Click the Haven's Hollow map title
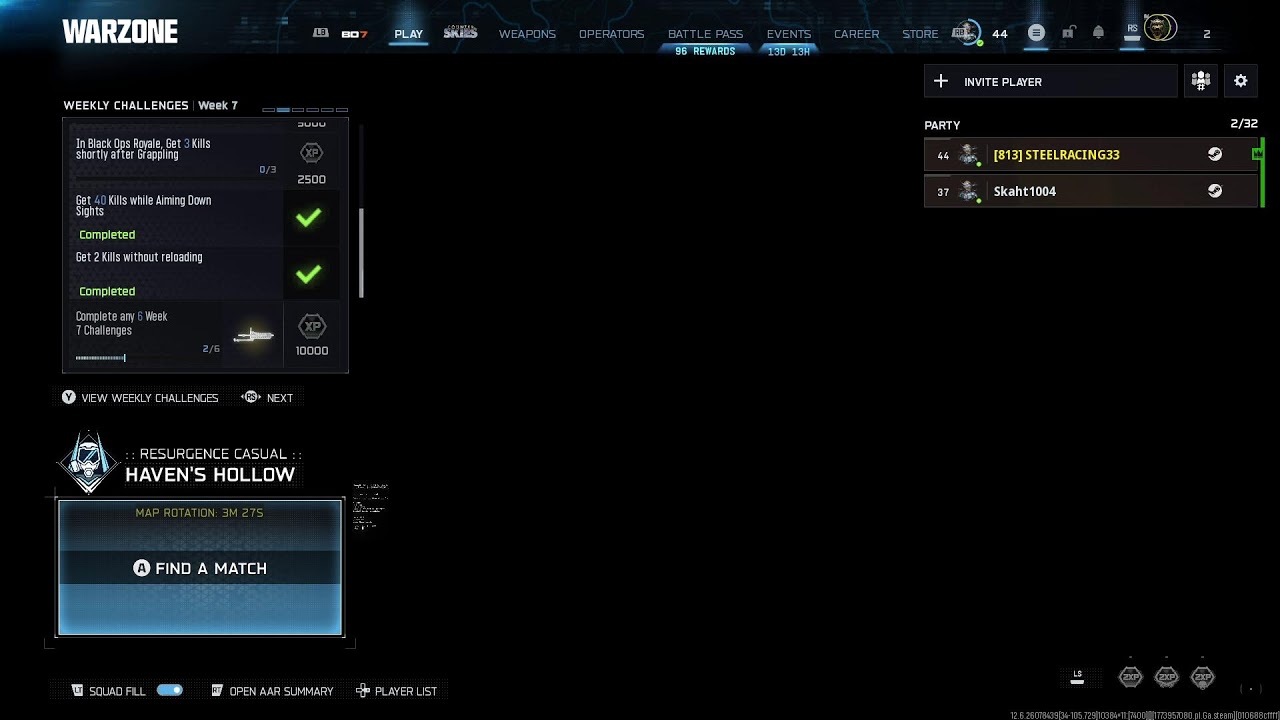Viewport: 1280px width, 720px height. (210, 475)
